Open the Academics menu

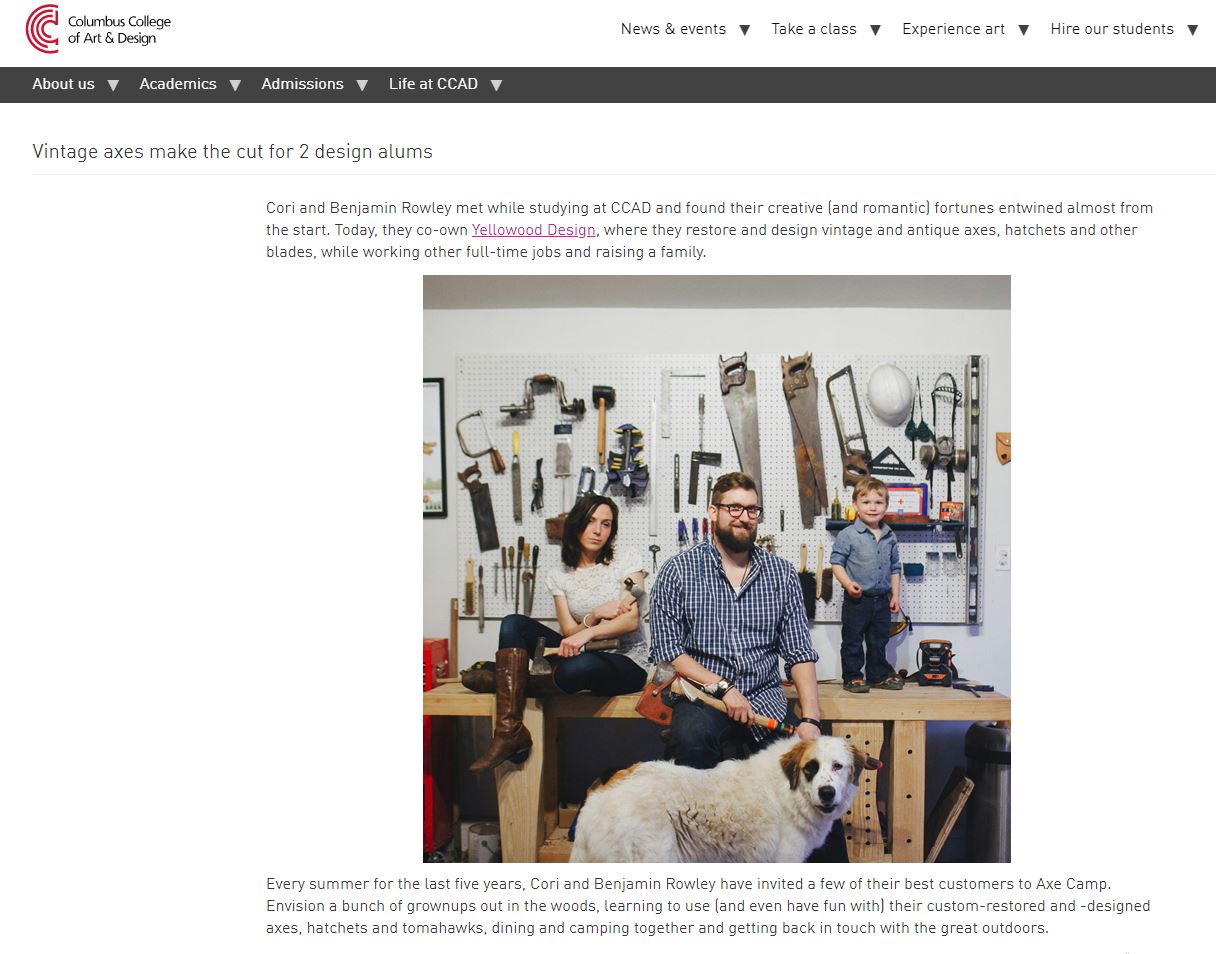pos(178,84)
